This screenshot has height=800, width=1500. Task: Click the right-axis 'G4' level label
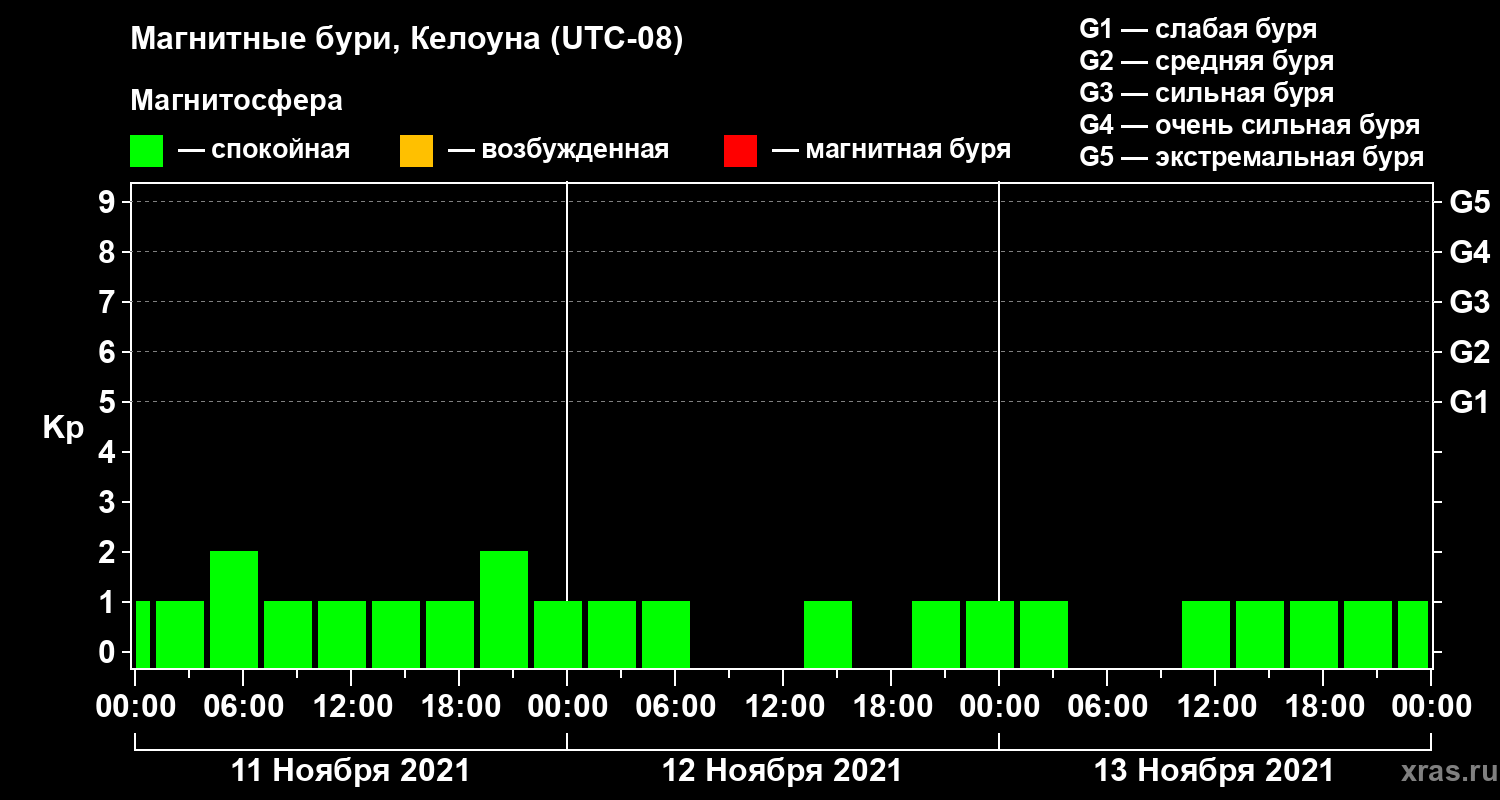click(x=1469, y=252)
